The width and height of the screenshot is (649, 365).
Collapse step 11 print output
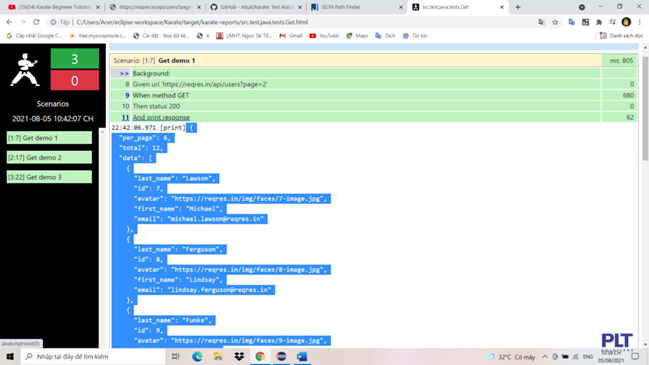coord(125,117)
